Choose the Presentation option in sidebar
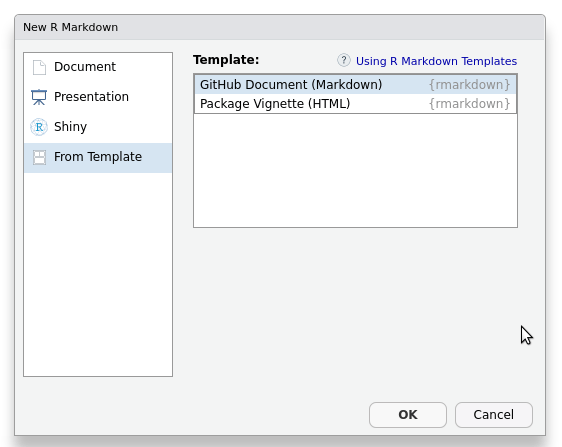 tap(98, 97)
